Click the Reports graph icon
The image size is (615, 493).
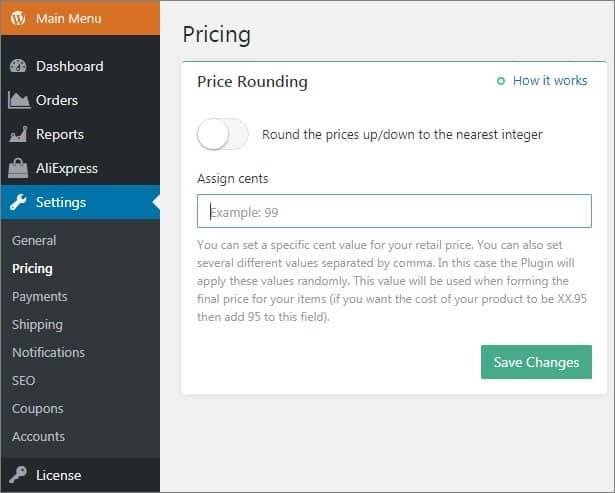[x=18, y=134]
